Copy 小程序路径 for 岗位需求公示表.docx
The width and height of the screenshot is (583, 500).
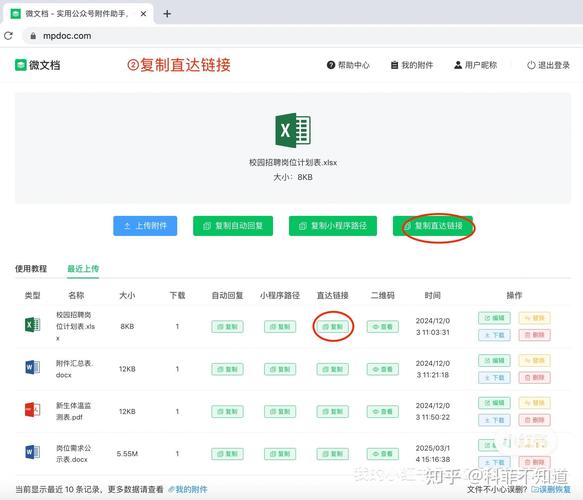[280, 454]
